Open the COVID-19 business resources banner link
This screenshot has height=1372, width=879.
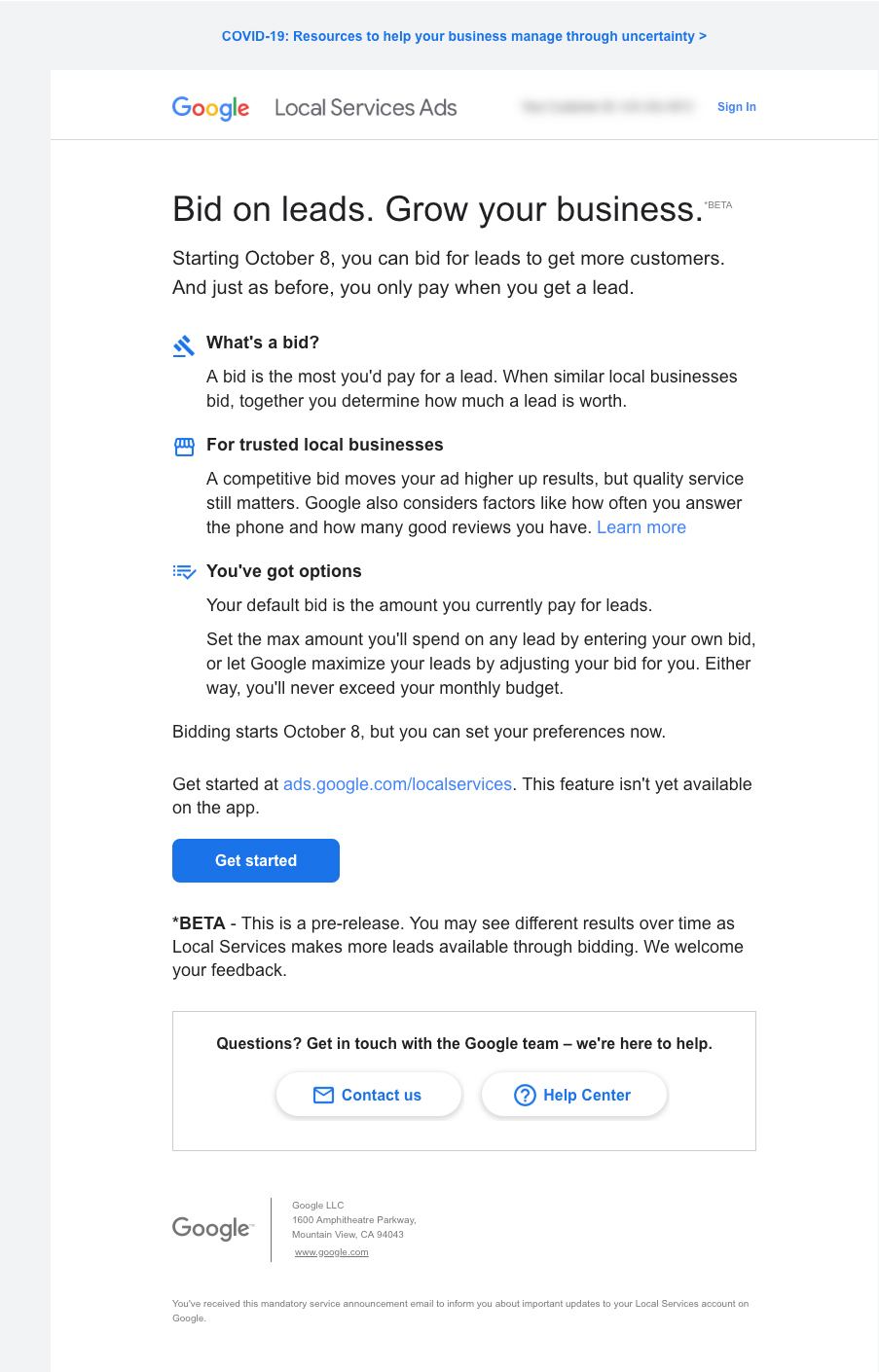pyautogui.click(x=463, y=36)
